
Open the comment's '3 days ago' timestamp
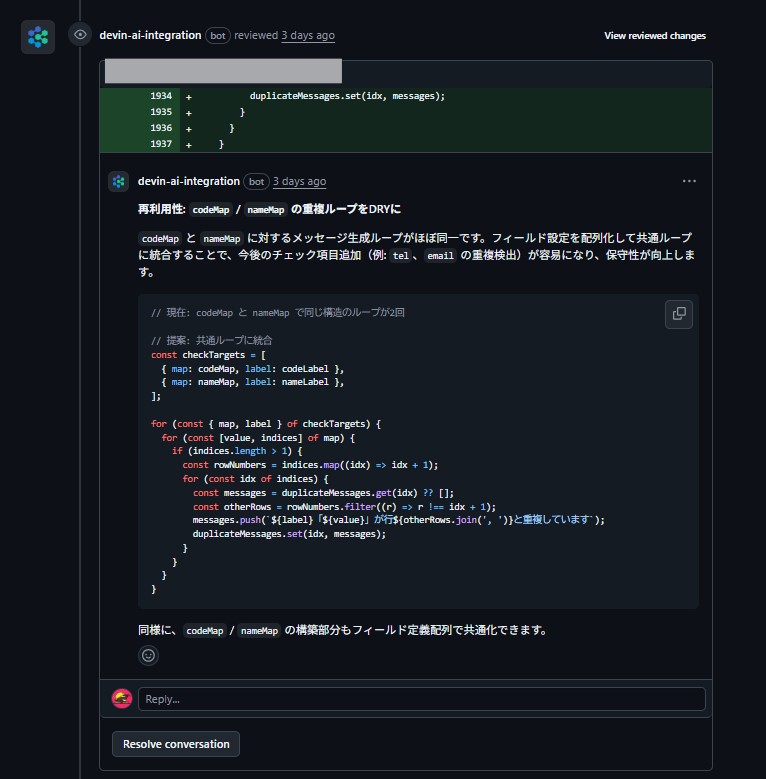click(x=300, y=181)
